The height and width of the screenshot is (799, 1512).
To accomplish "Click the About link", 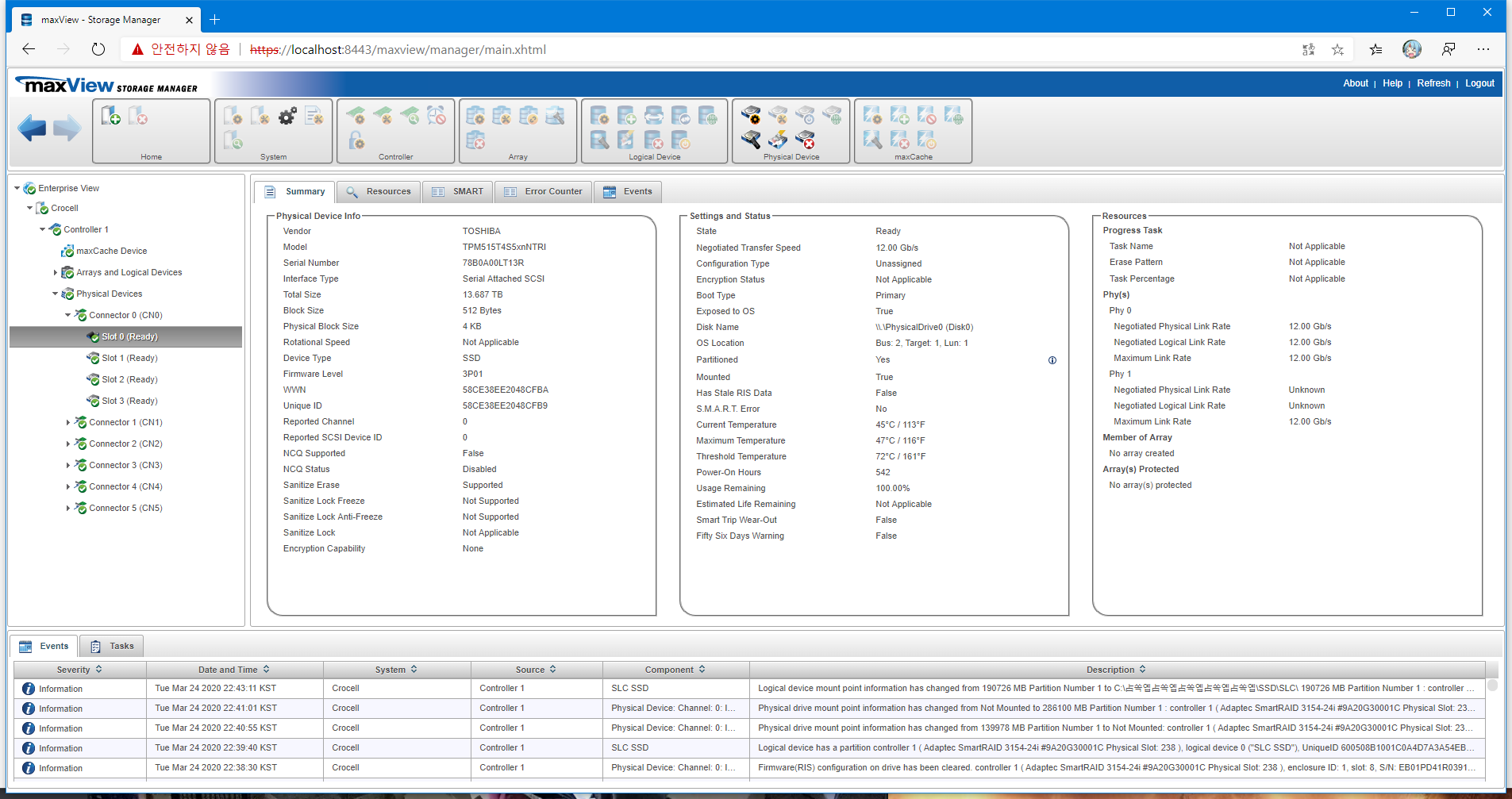I will 1356,83.
